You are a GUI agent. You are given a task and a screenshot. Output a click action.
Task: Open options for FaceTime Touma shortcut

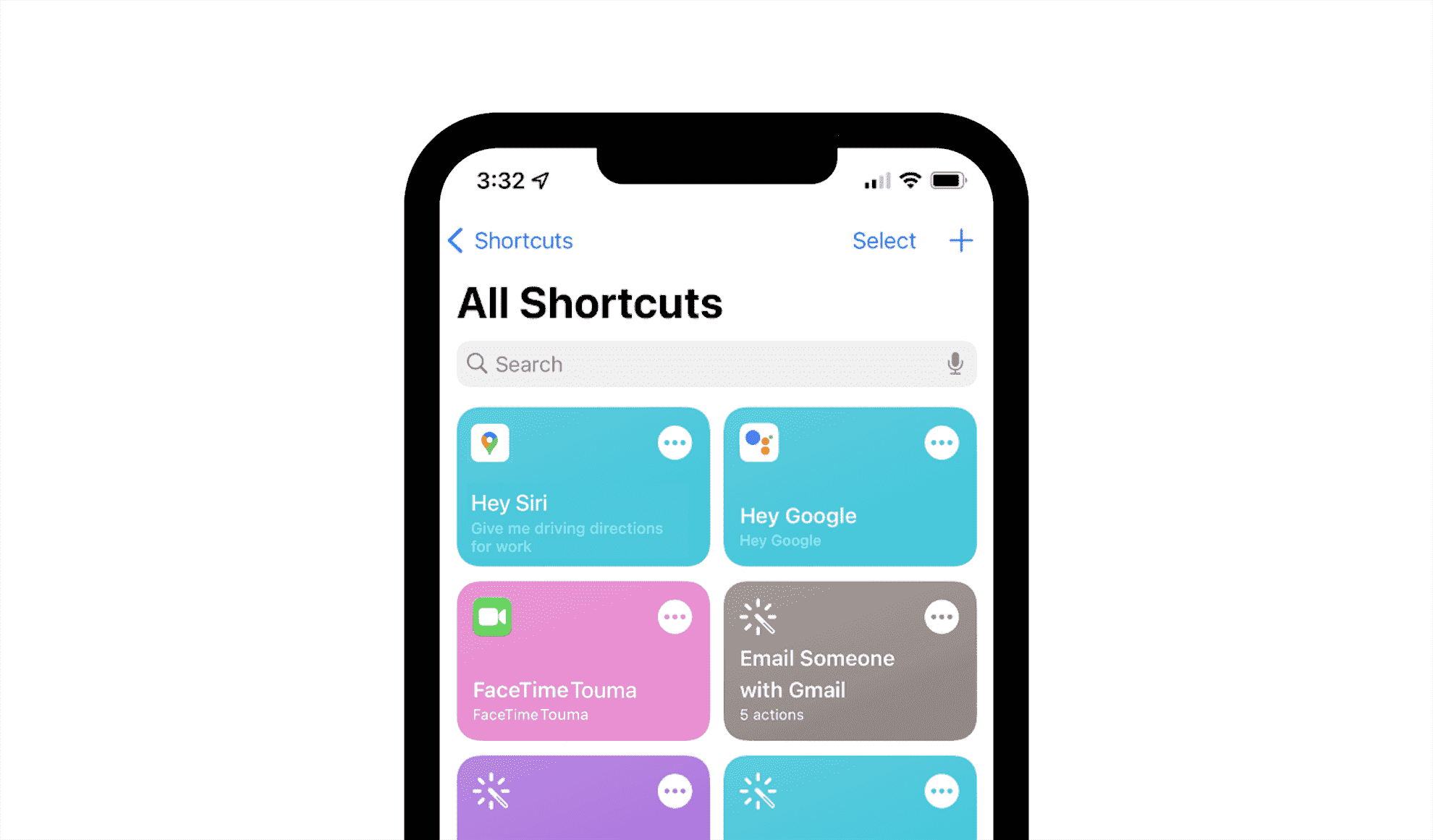[x=676, y=618]
